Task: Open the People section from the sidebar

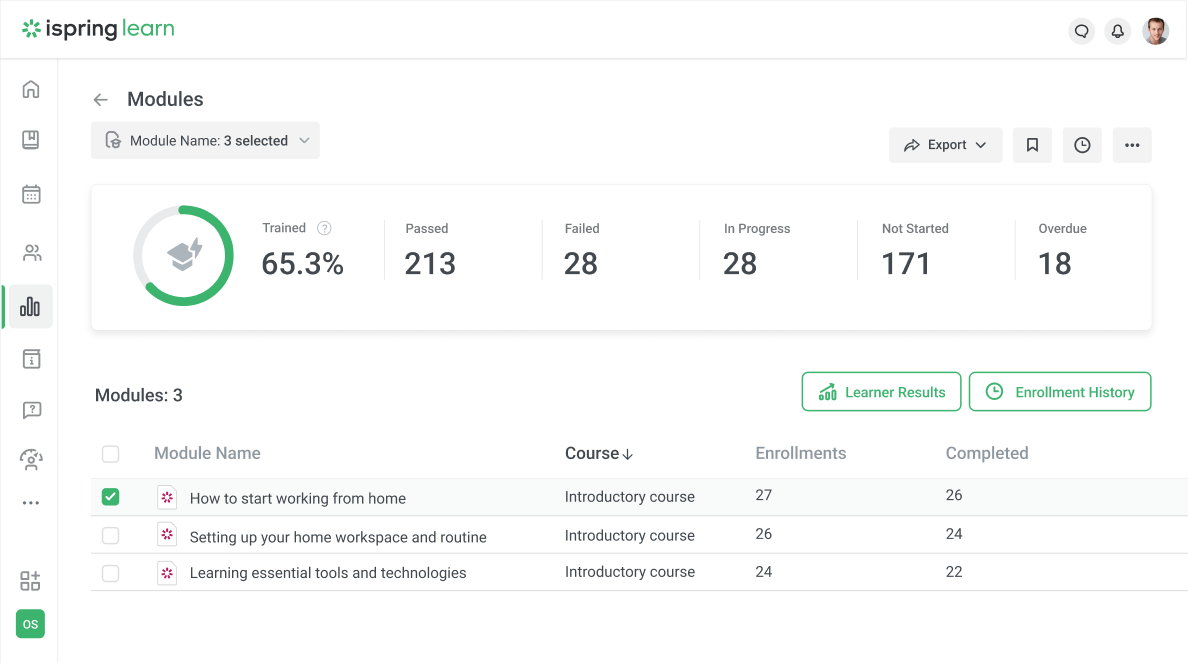Action: pyautogui.click(x=30, y=252)
